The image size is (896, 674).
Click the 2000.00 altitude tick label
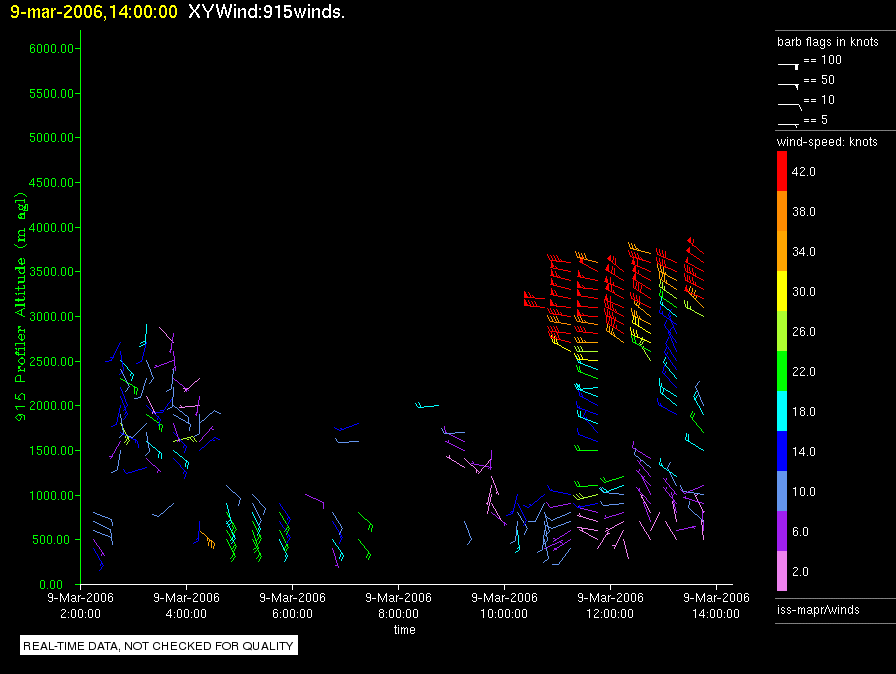[52, 406]
